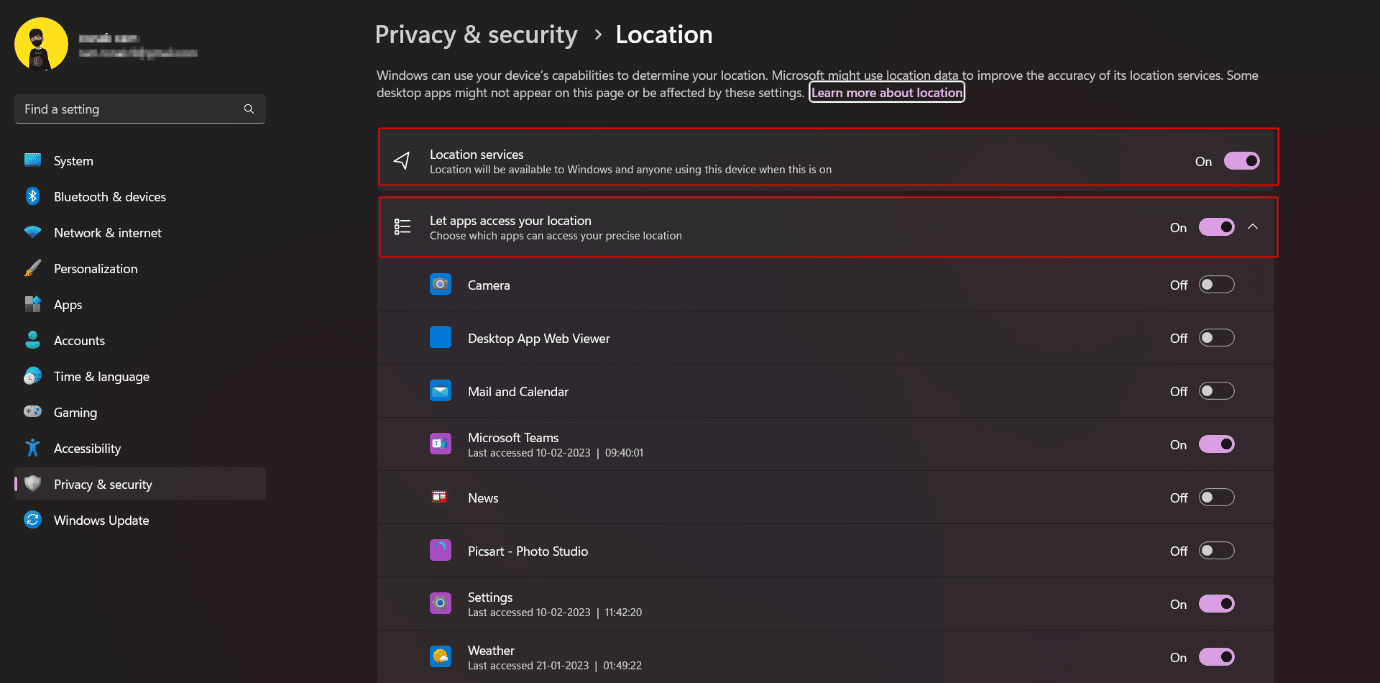This screenshot has width=1380, height=683.
Task: Click the Personalization paintbrush icon
Action: 33,268
